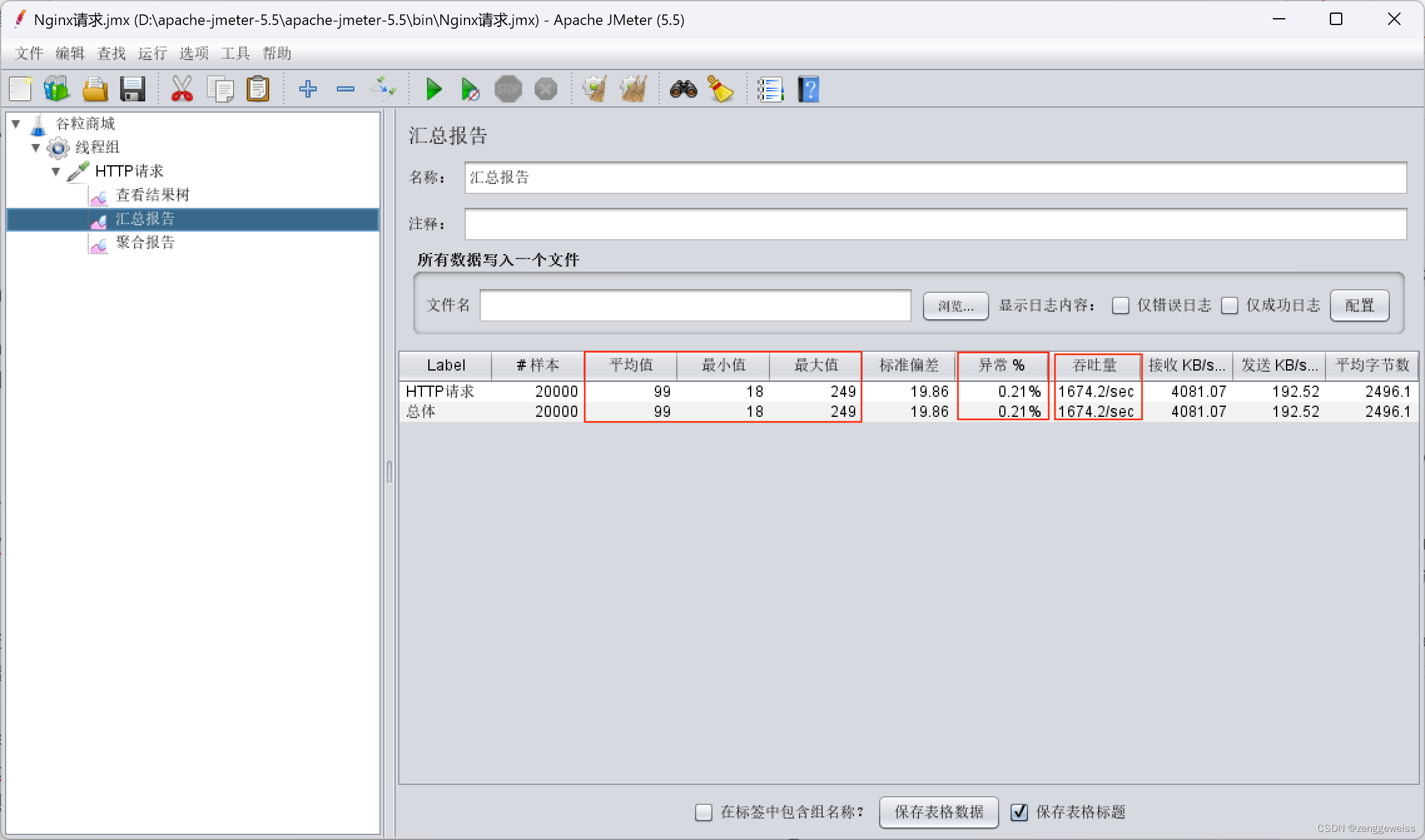The image size is (1425, 840).
Task: Click the Open file folder icon
Action: coord(95,89)
